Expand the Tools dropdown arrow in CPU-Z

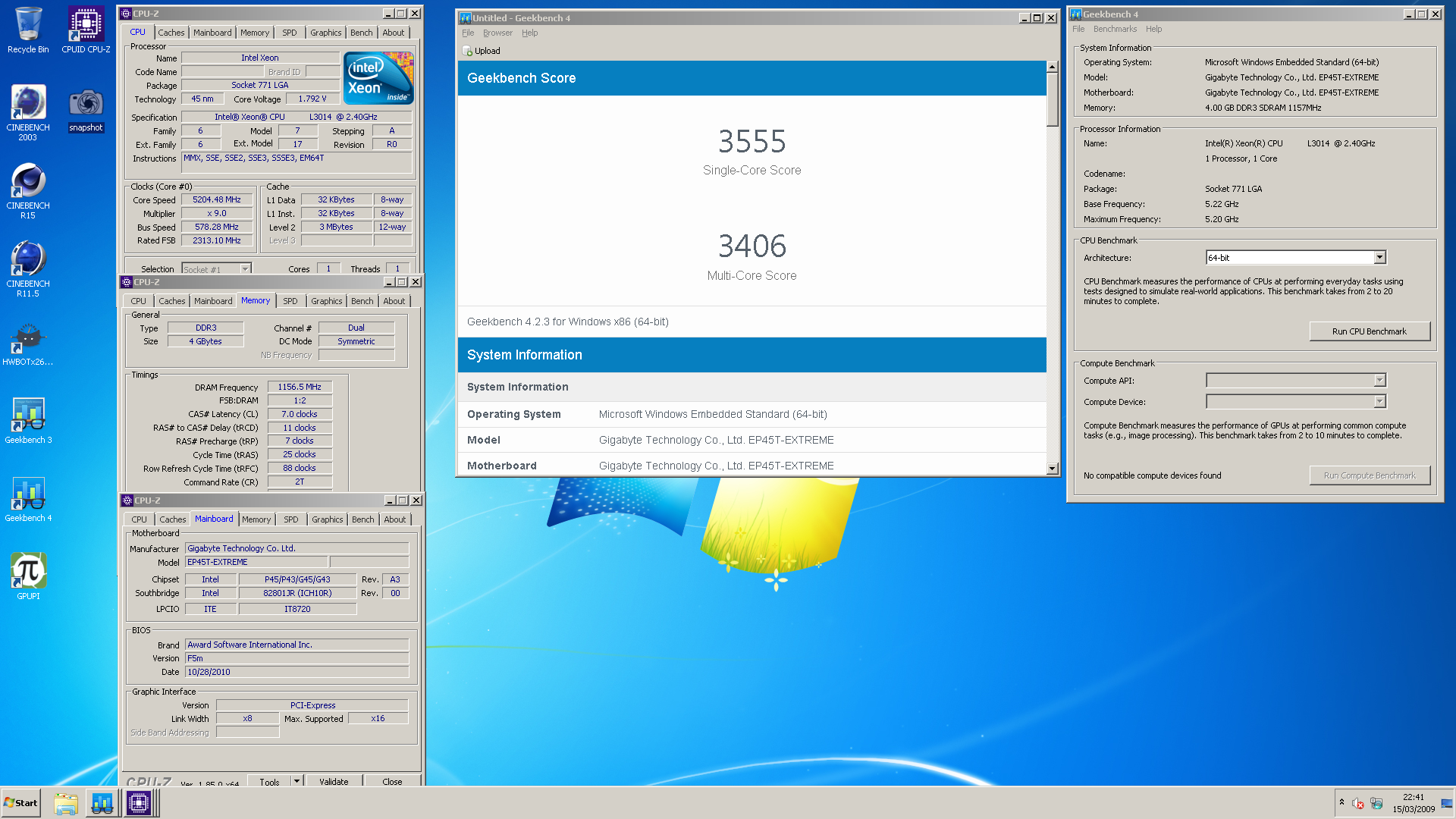pos(297,781)
